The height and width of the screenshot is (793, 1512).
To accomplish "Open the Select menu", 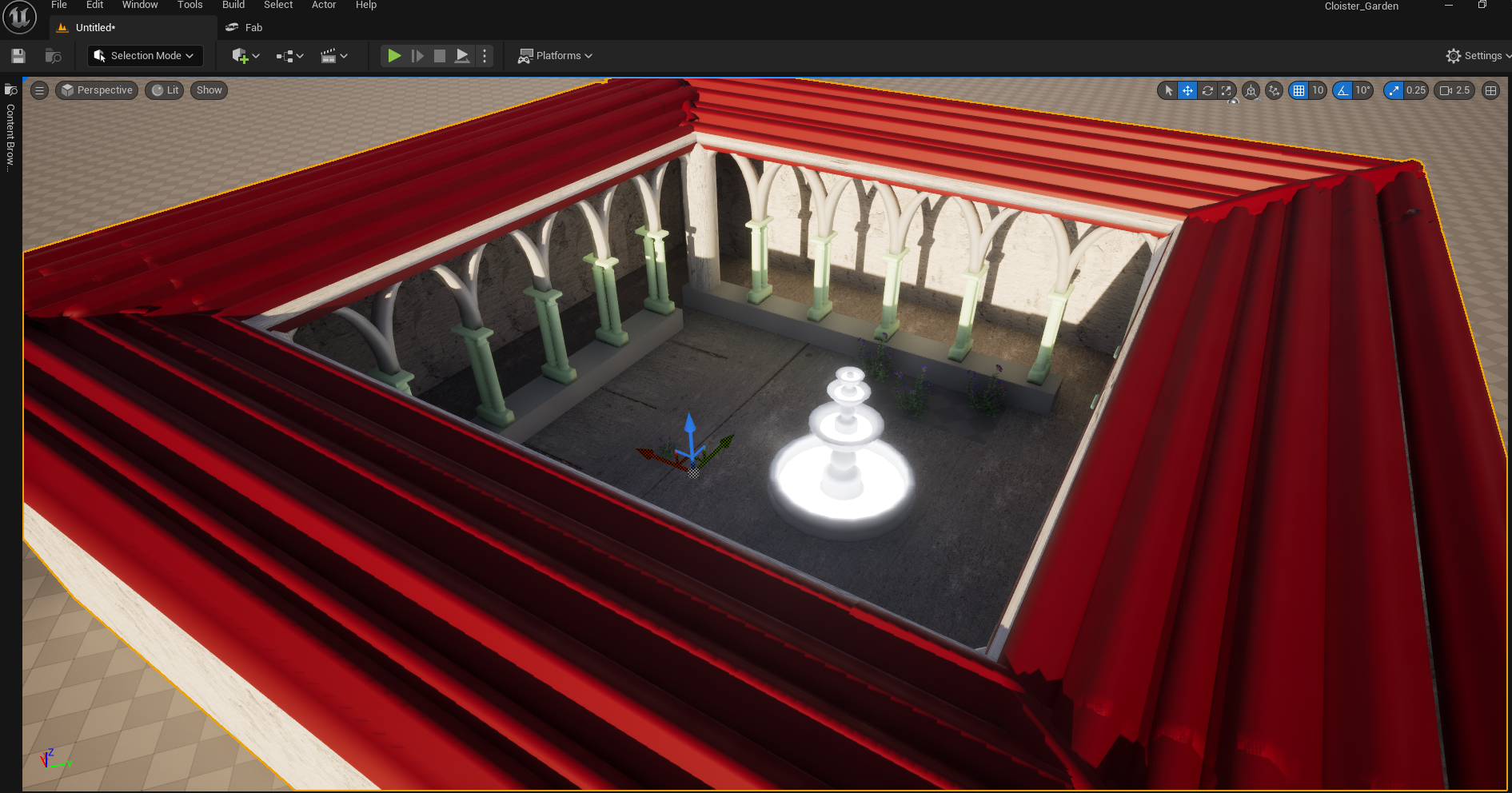I will click(278, 5).
